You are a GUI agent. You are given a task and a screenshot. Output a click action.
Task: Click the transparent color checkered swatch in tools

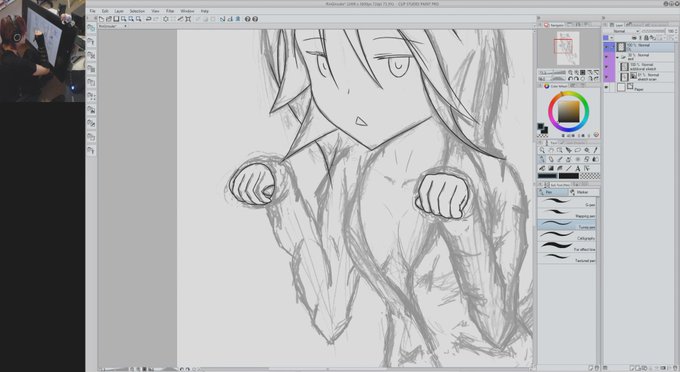pyautogui.click(x=590, y=176)
